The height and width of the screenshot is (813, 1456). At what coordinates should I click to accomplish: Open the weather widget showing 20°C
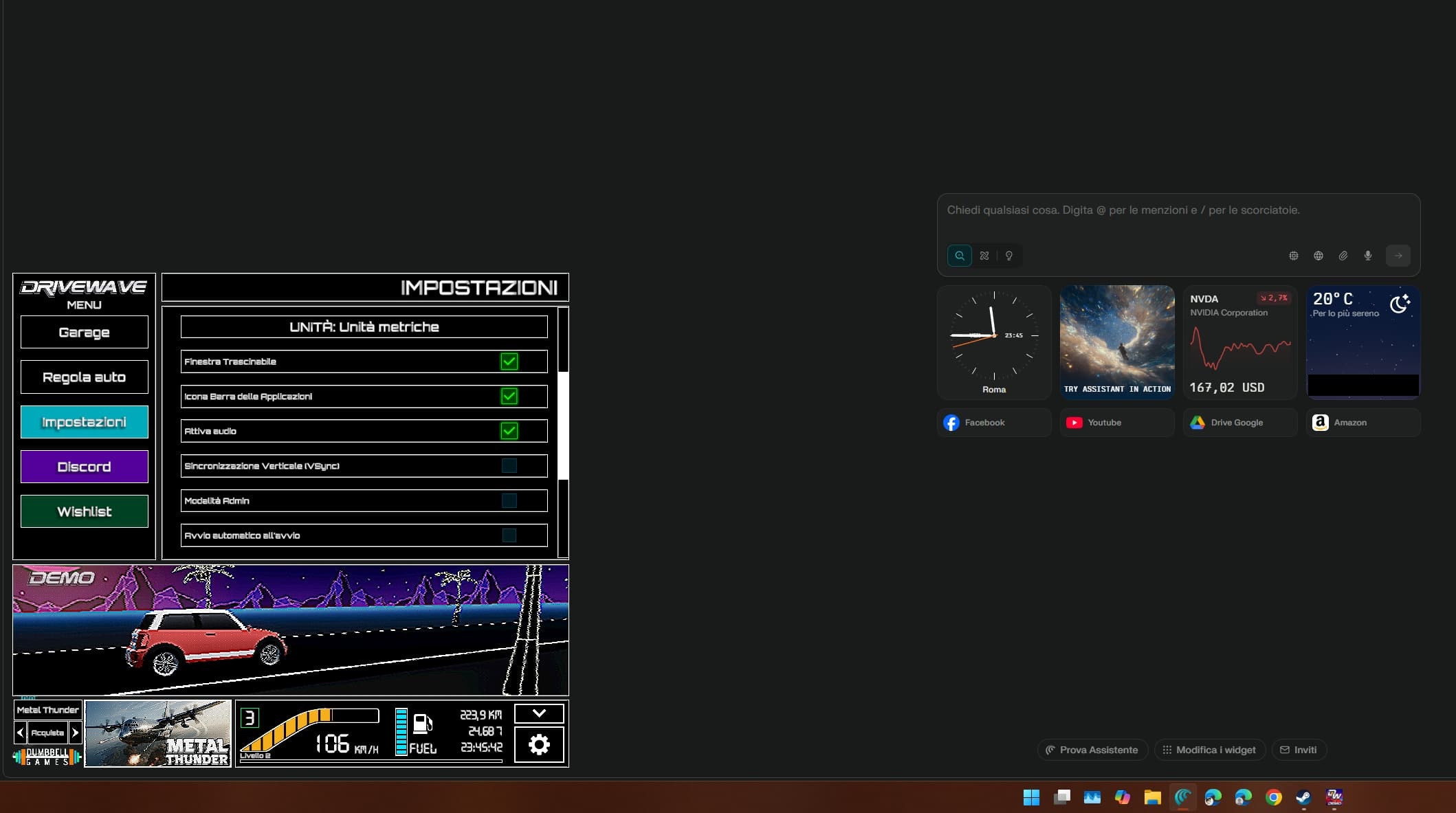[x=1363, y=342]
